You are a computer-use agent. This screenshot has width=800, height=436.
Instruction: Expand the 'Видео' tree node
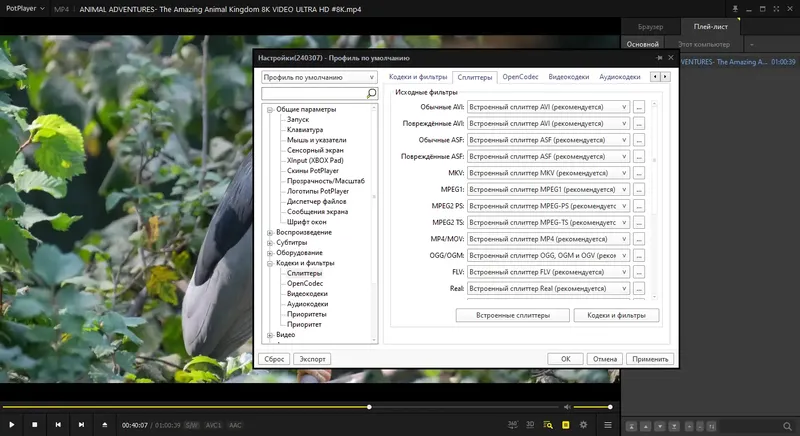click(270, 335)
